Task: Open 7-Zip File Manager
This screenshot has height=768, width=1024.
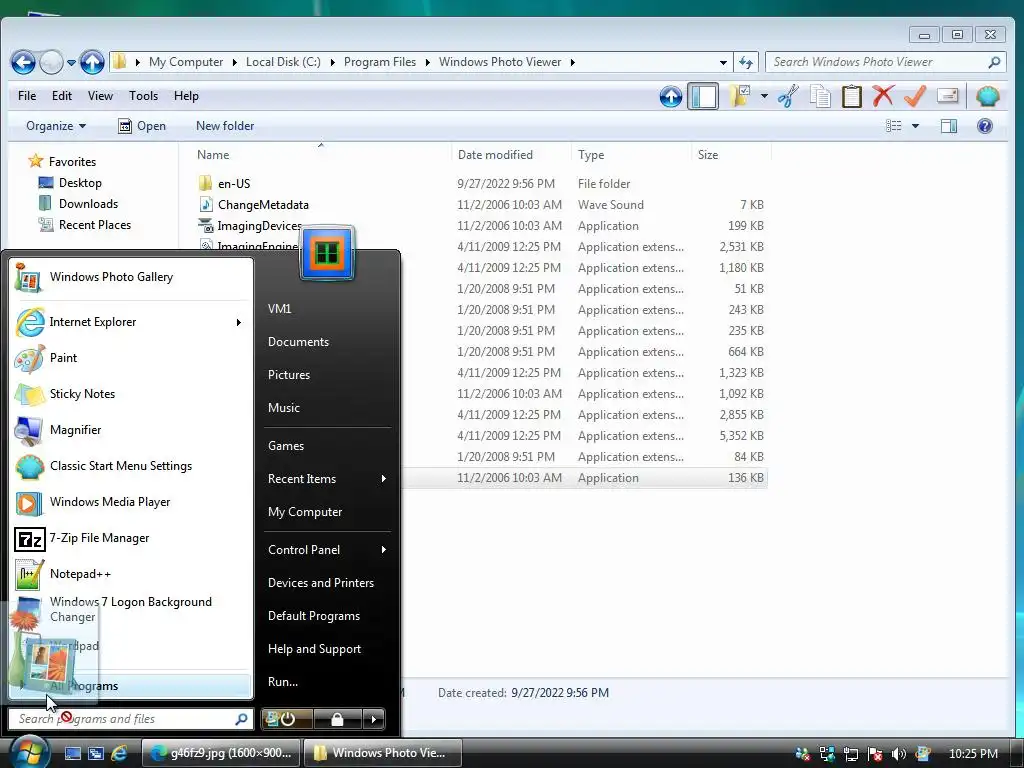Action: 129,538
